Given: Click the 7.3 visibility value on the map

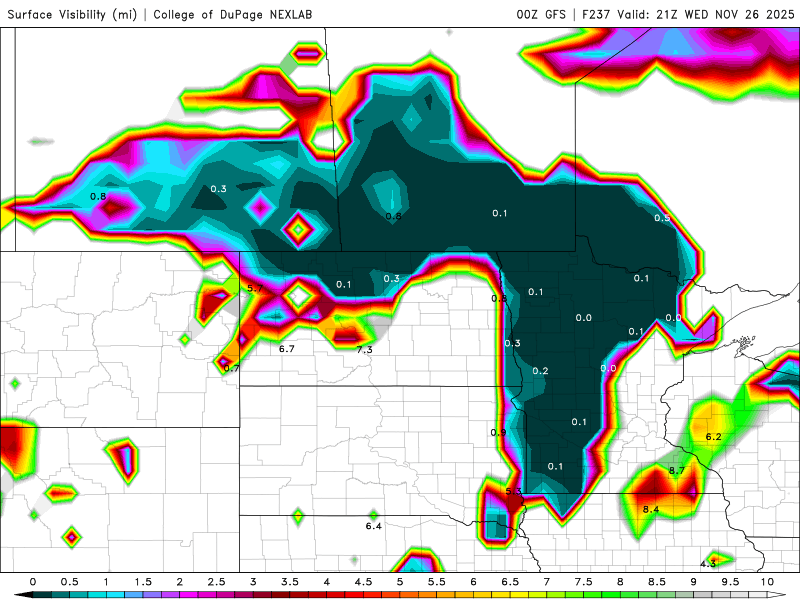Looking at the screenshot, I should [364, 350].
